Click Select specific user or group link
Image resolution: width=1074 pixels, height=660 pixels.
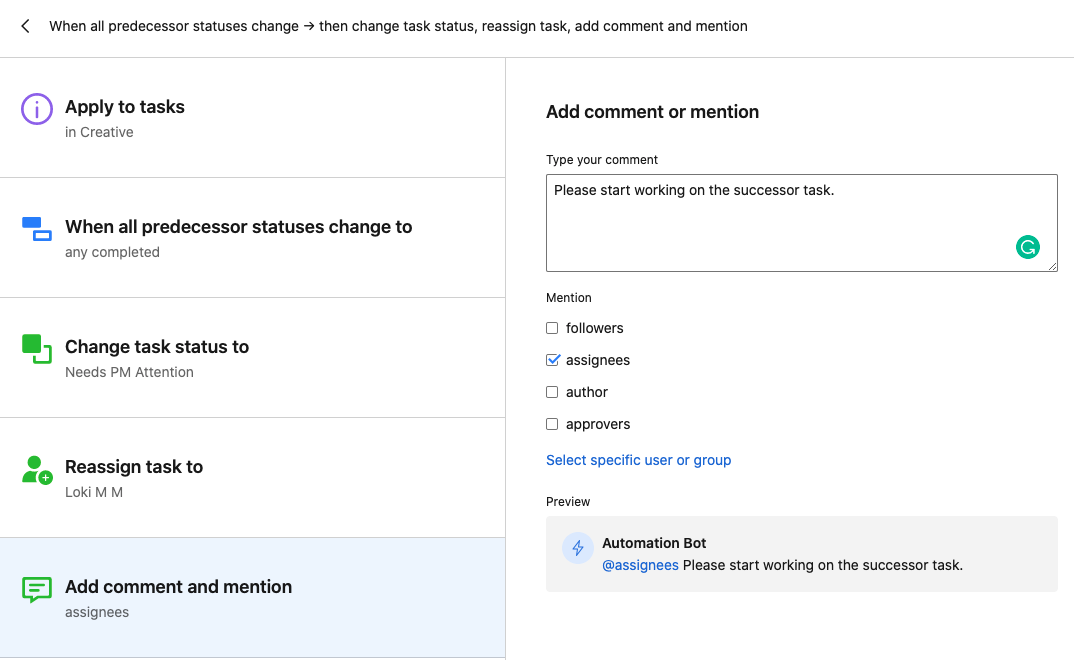(x=638, y=460)
